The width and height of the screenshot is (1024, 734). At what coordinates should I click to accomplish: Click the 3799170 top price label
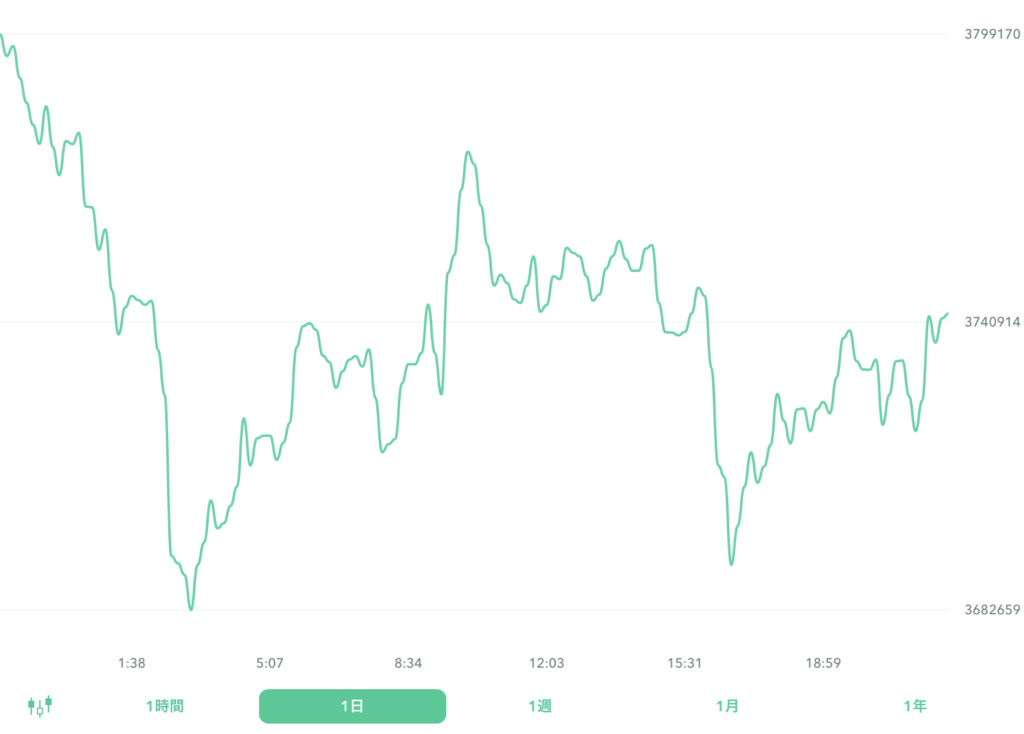click(x=992, y=34)
